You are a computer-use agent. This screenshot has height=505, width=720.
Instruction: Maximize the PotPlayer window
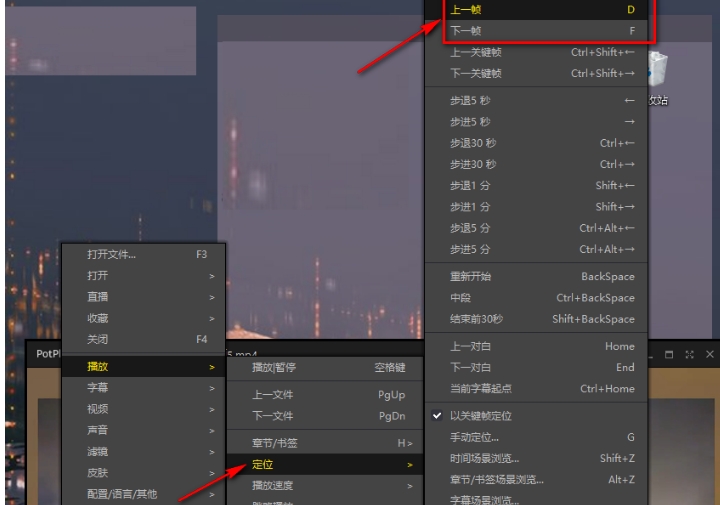(669, 354)
